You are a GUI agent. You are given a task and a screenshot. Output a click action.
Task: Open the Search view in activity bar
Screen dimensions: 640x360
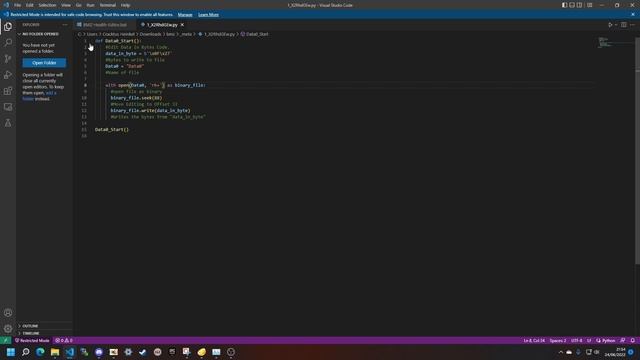click(8, 43)
